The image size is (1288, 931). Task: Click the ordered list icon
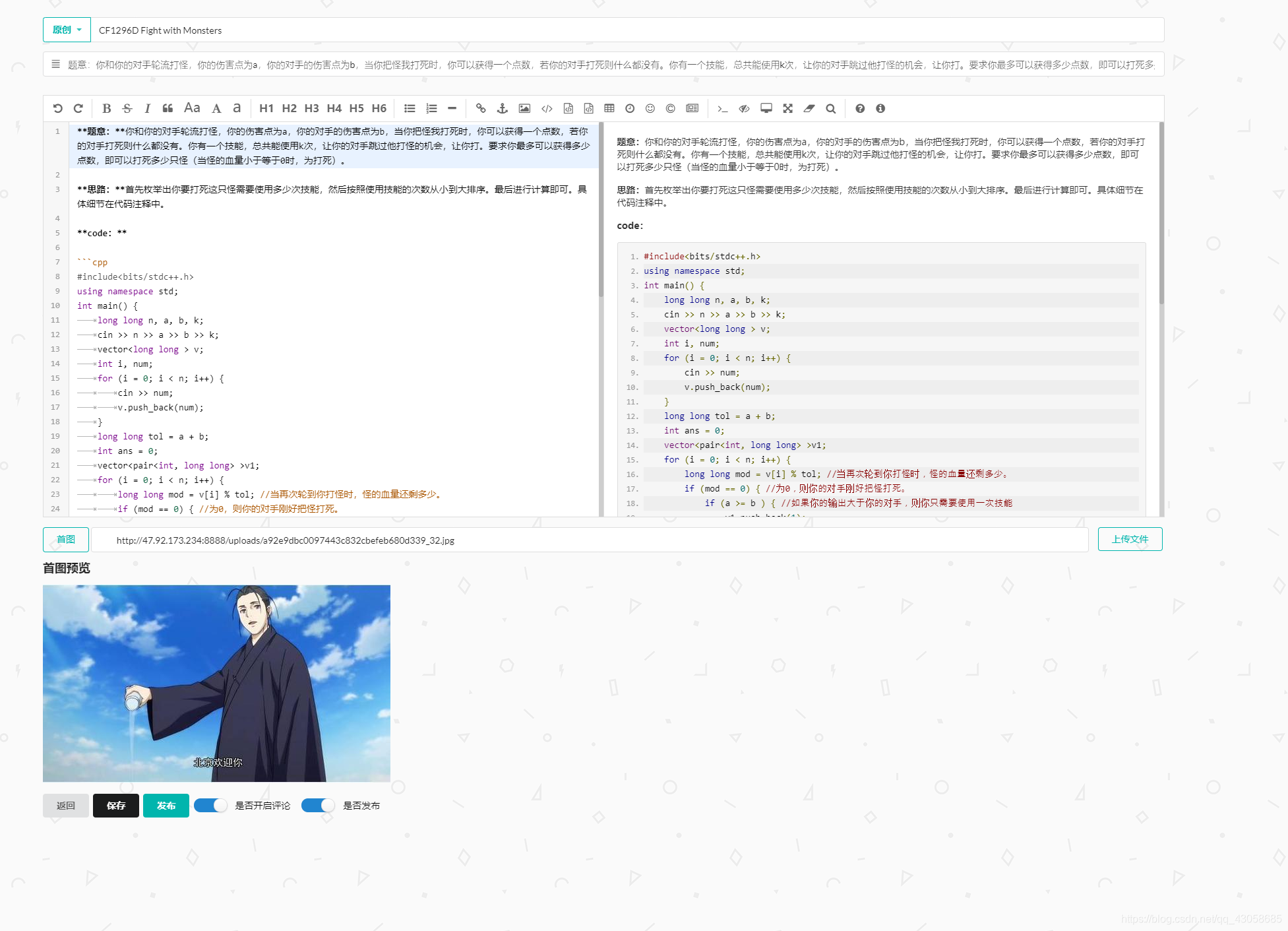[431, 108]
